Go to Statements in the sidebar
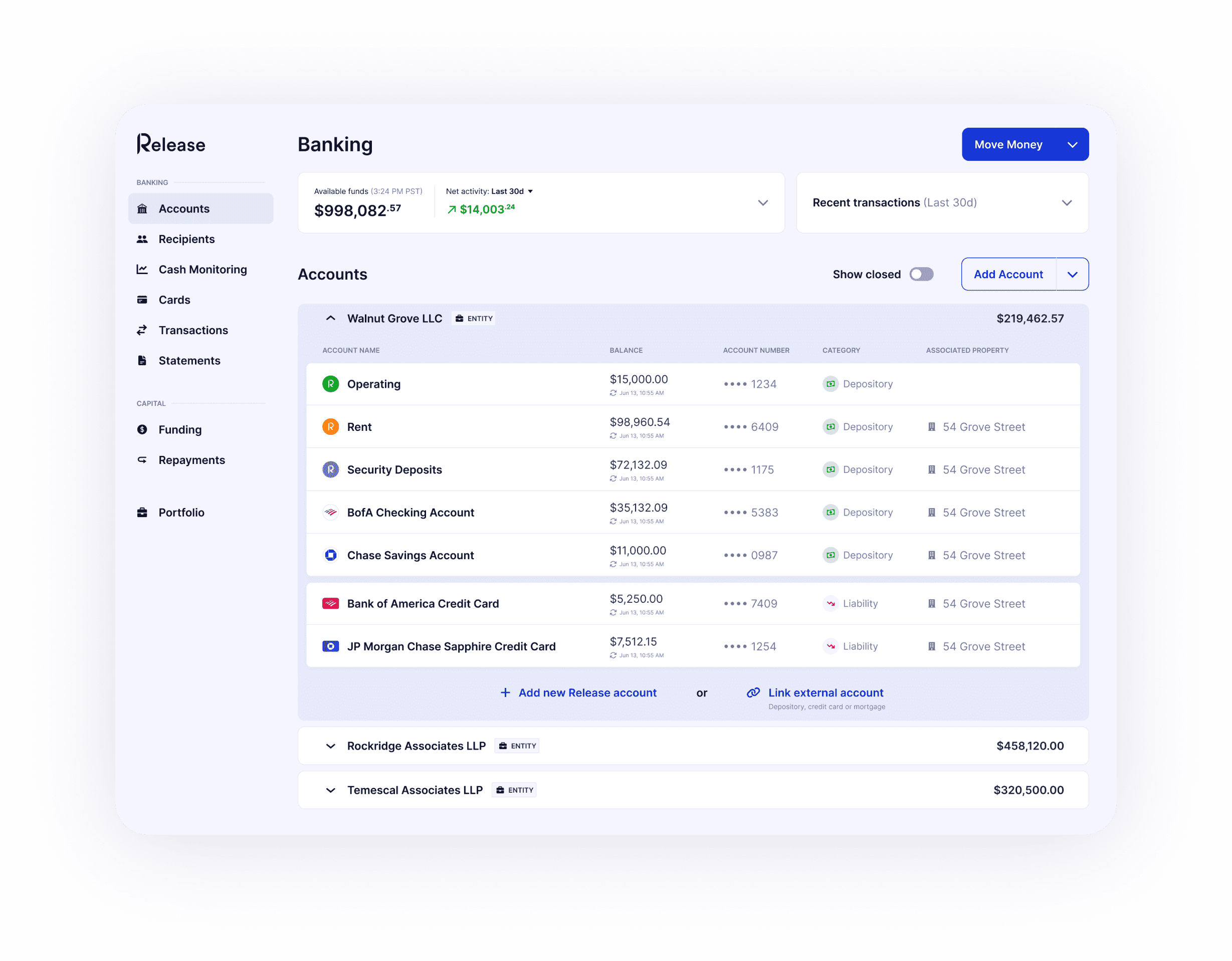 (x=189, y=361)
